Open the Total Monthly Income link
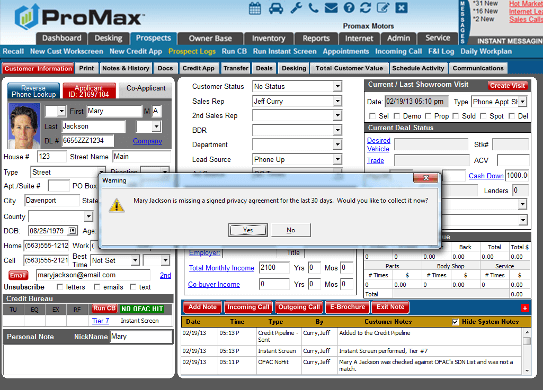 click(221, 268)
